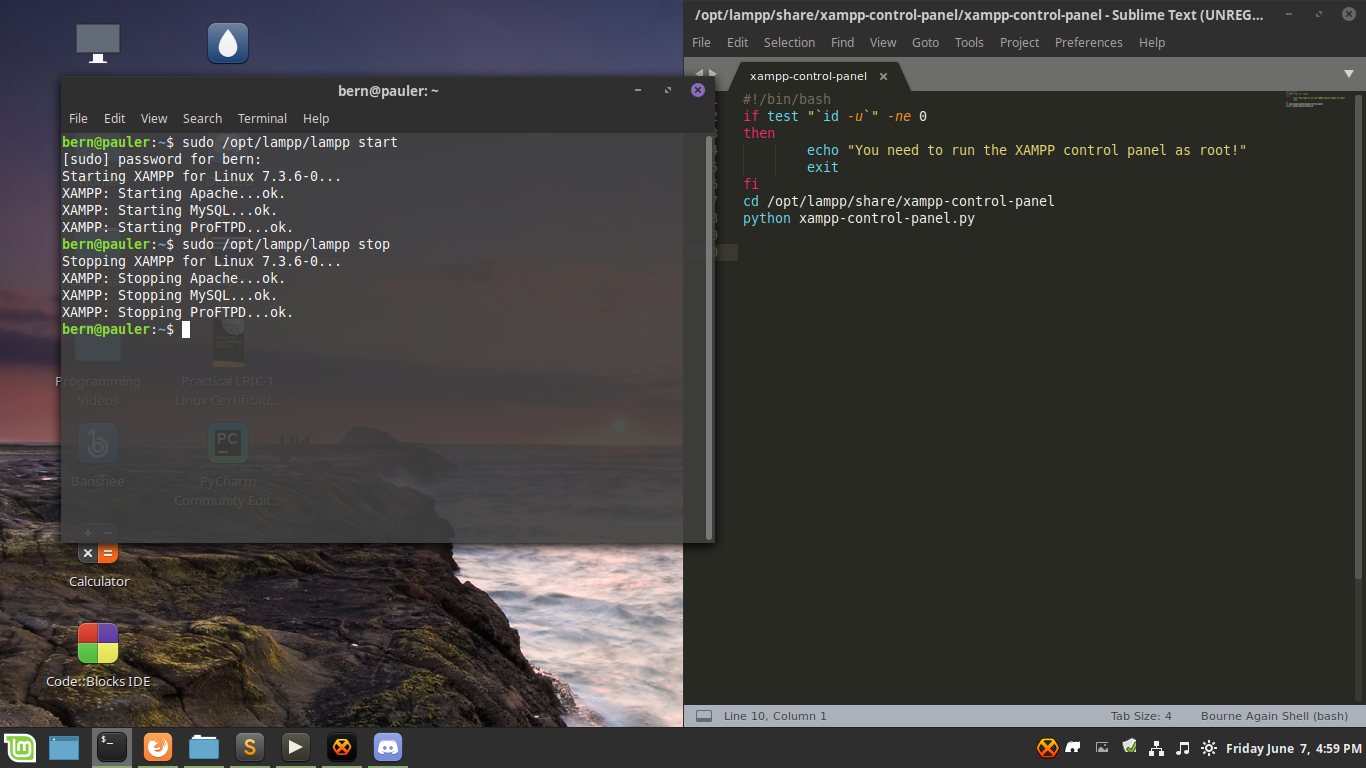The width and height of the screenshot is (1366, 768).
Task: Switch to the Terminal taskbar icon
Action: point(111,747)
